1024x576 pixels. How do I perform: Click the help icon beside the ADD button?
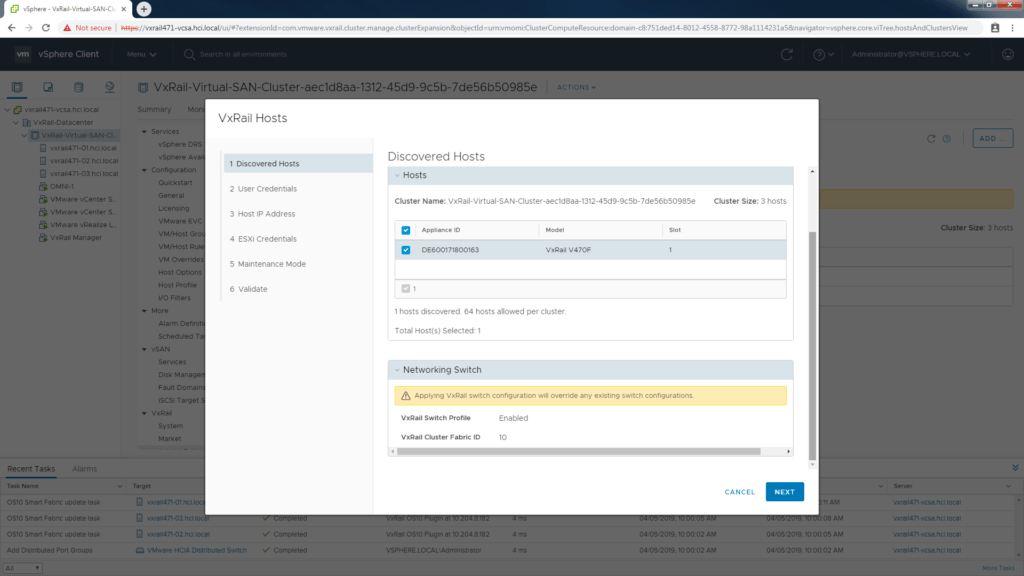(x=946, y=138)
